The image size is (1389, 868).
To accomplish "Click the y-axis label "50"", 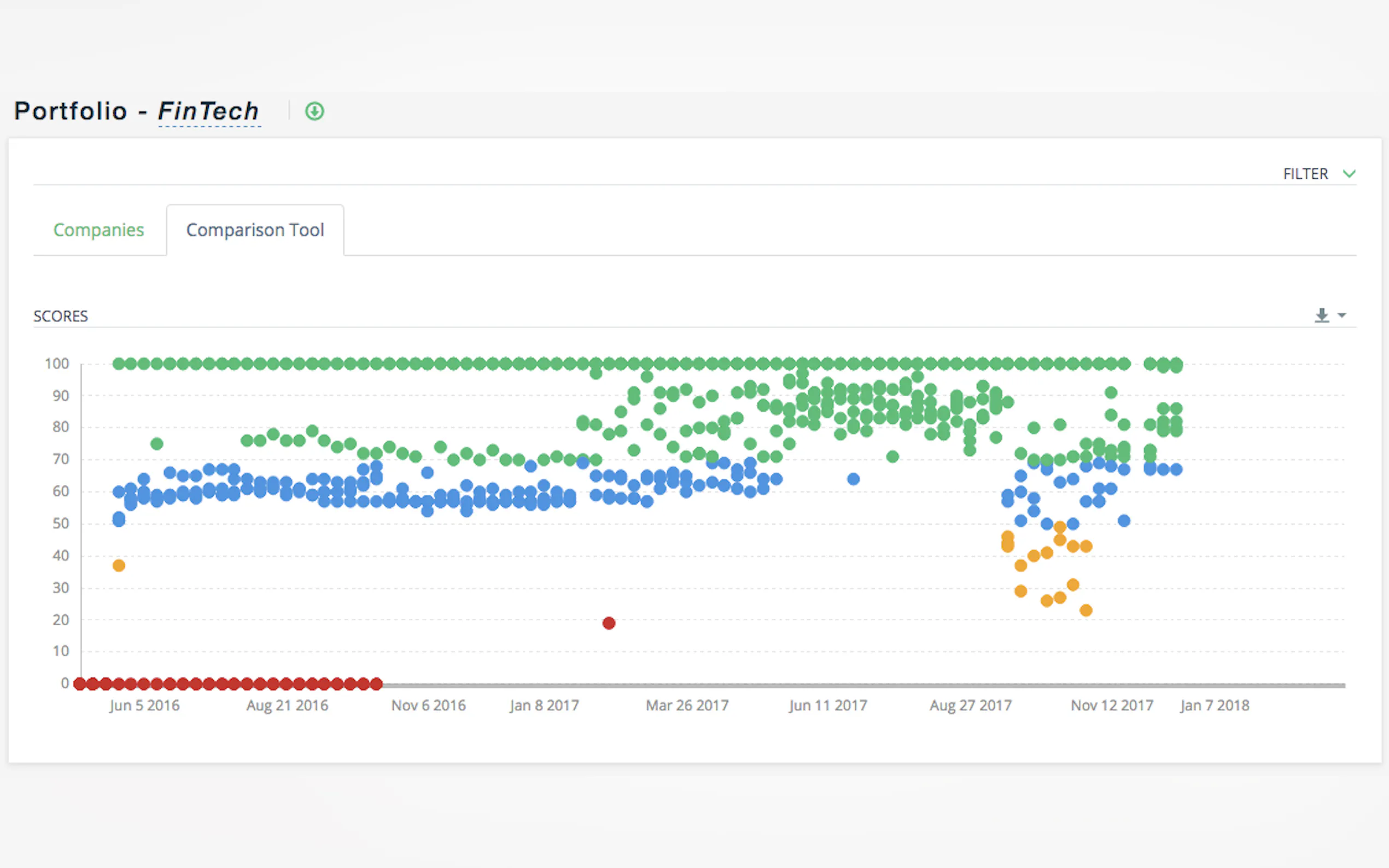I will pyautogui.click(x=61, y=524).
